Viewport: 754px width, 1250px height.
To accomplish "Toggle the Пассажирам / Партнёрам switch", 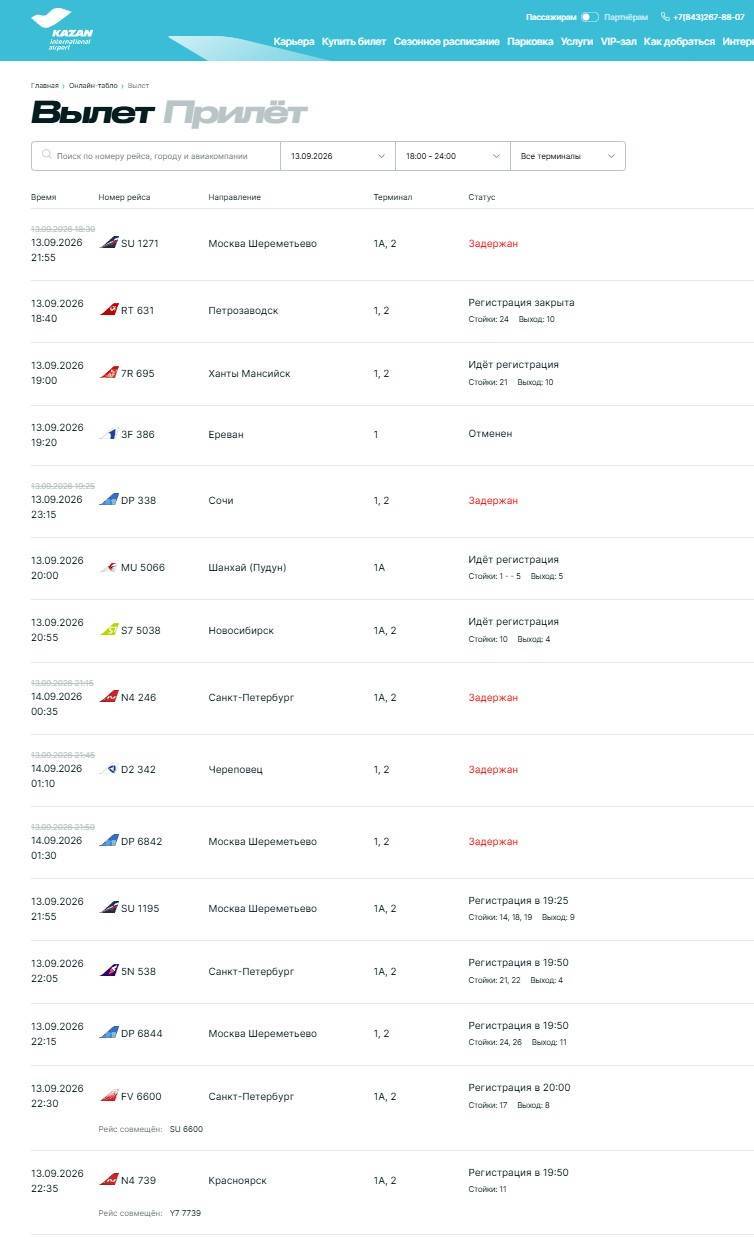I will click(x=590, y=17).
